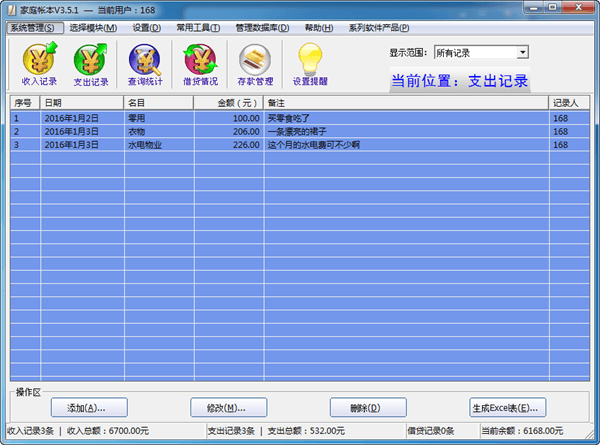Click the 删除(D) button
This screenshot has width=600, height=445.
pos(368,408)
